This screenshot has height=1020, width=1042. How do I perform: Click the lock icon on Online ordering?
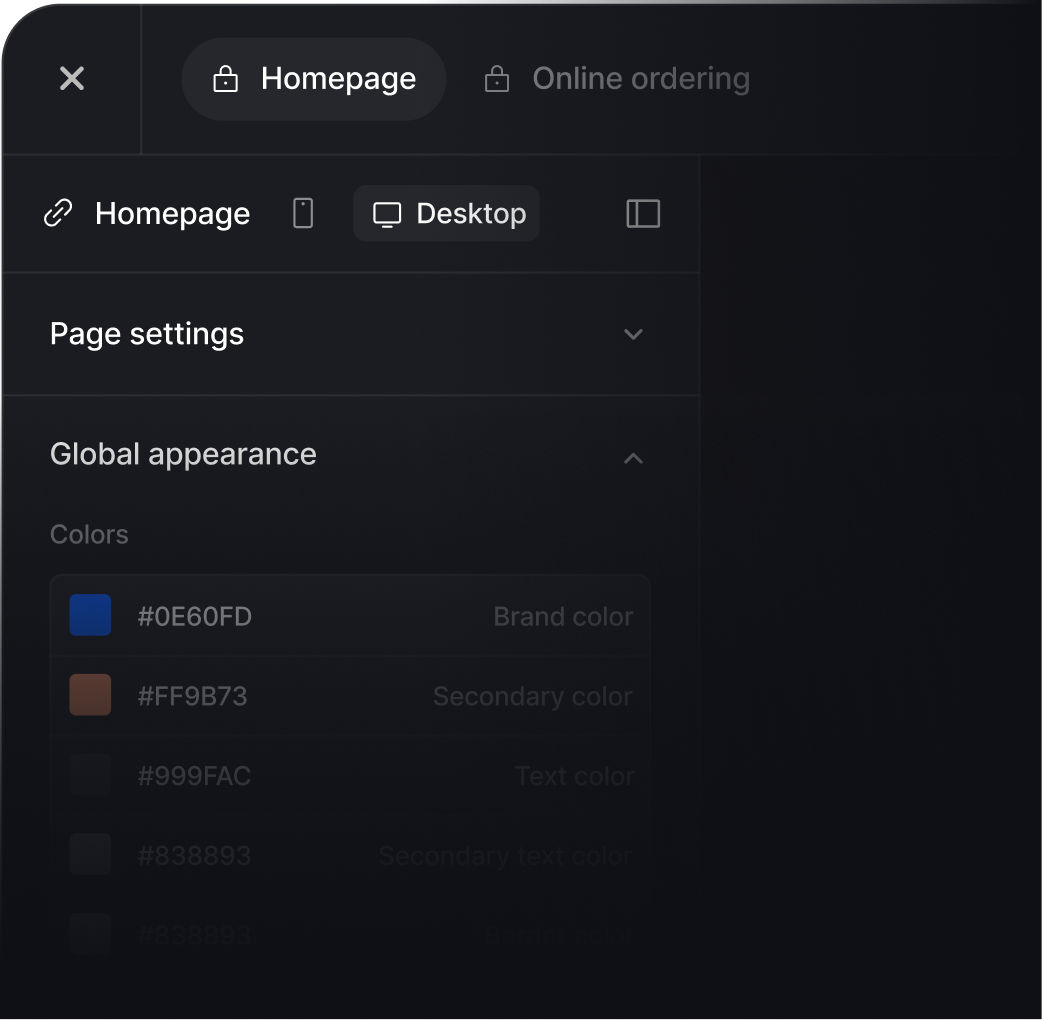[x=496, y=78]
